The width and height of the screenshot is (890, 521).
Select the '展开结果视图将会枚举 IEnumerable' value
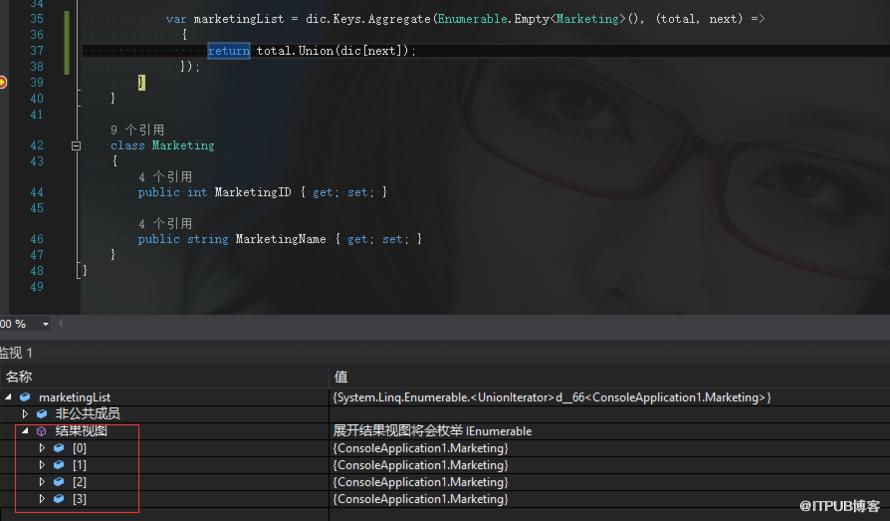pos(433,431)
